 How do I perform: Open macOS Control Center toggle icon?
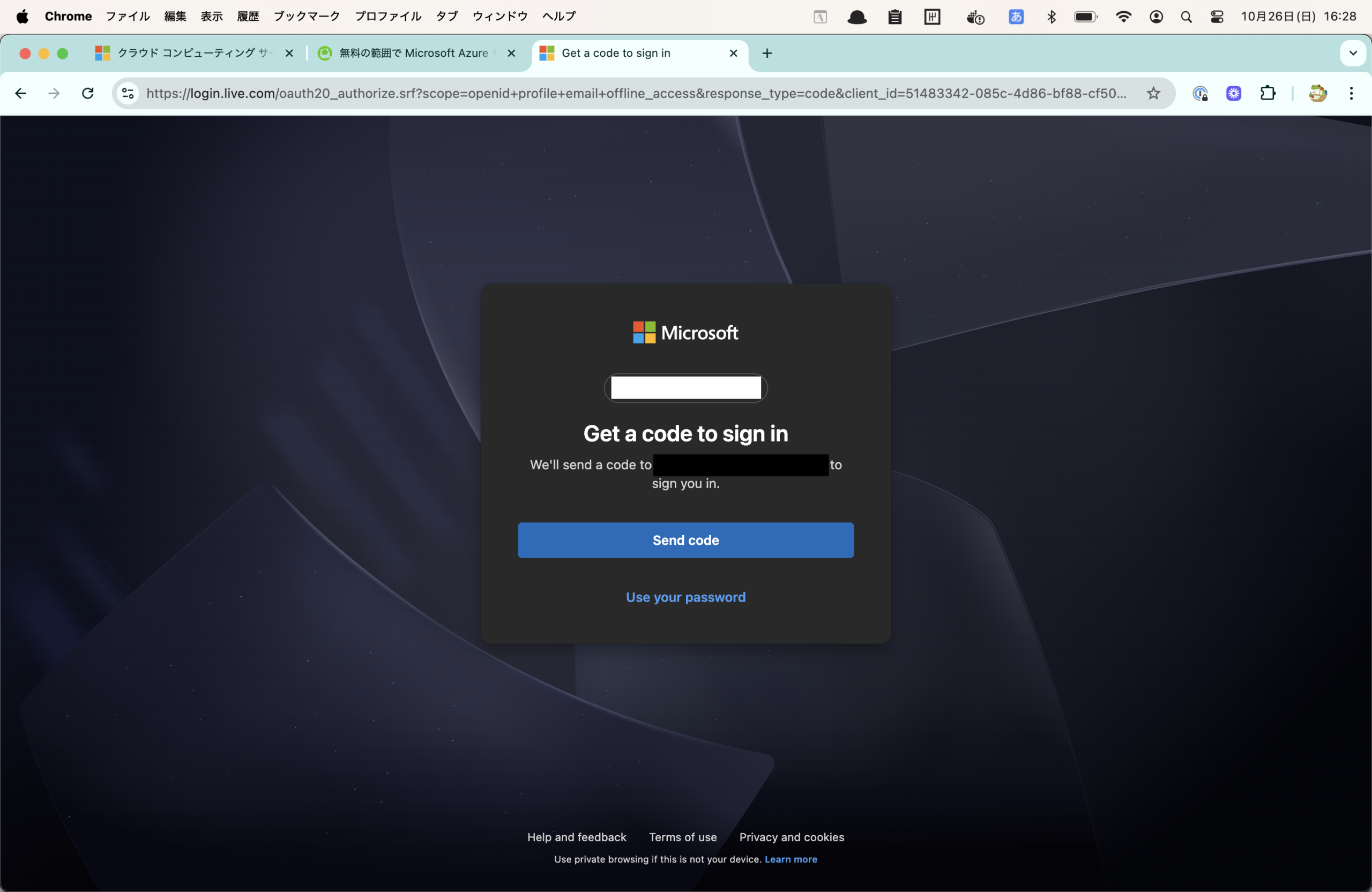pyautogui.click(x=1217, y=17)
